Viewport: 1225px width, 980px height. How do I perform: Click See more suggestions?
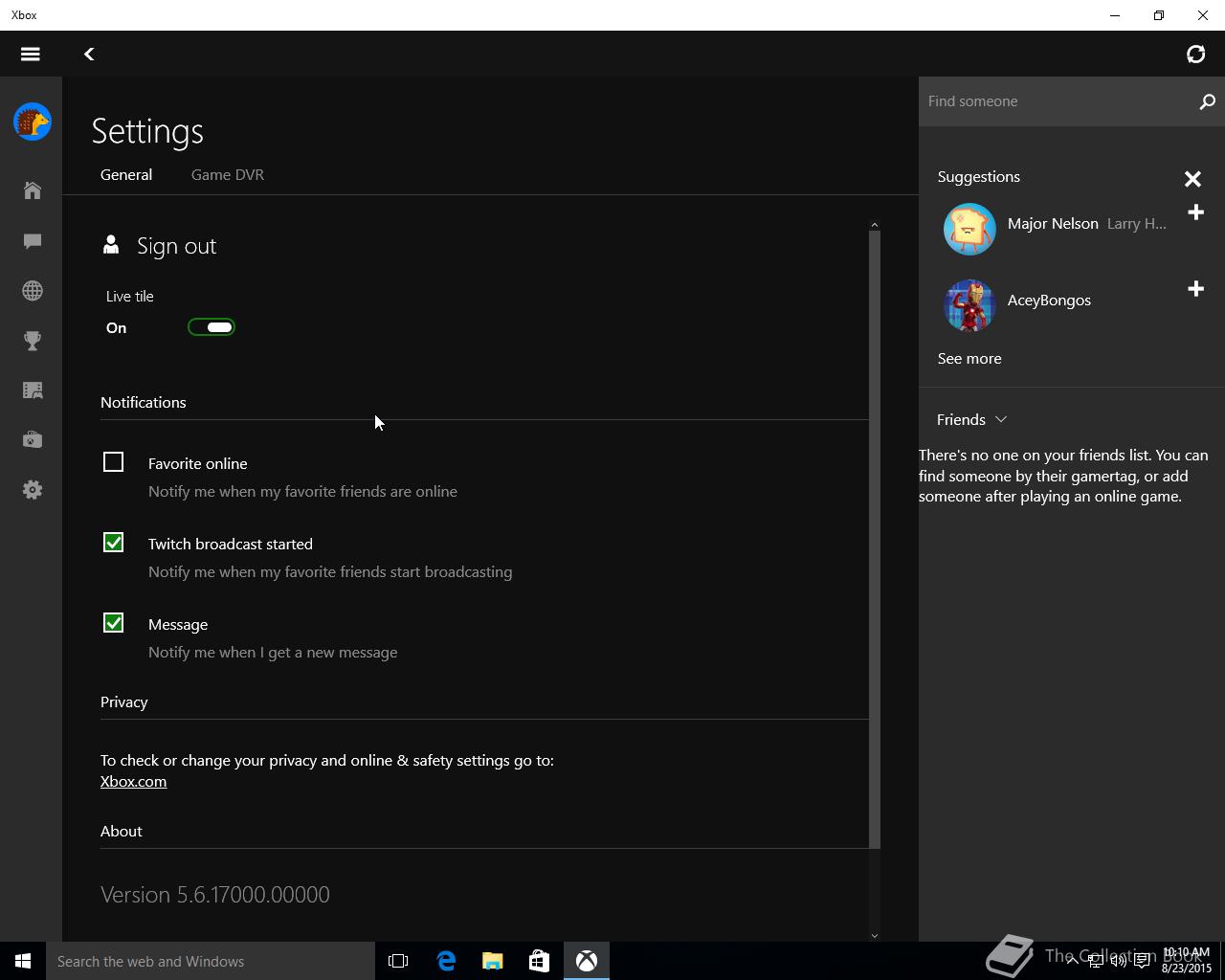(x=969, y=359)
